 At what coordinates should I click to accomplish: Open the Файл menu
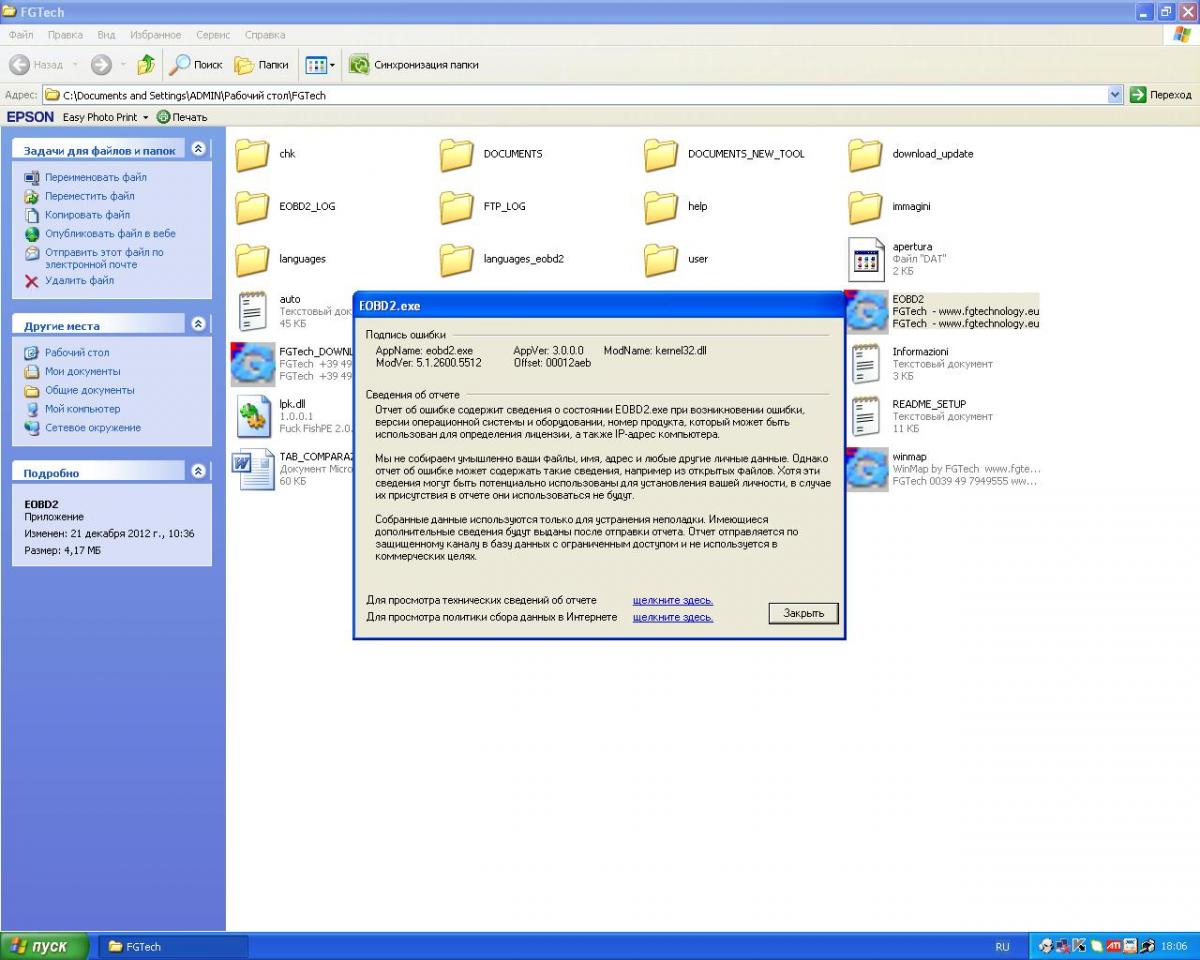(x=21, y=35)
